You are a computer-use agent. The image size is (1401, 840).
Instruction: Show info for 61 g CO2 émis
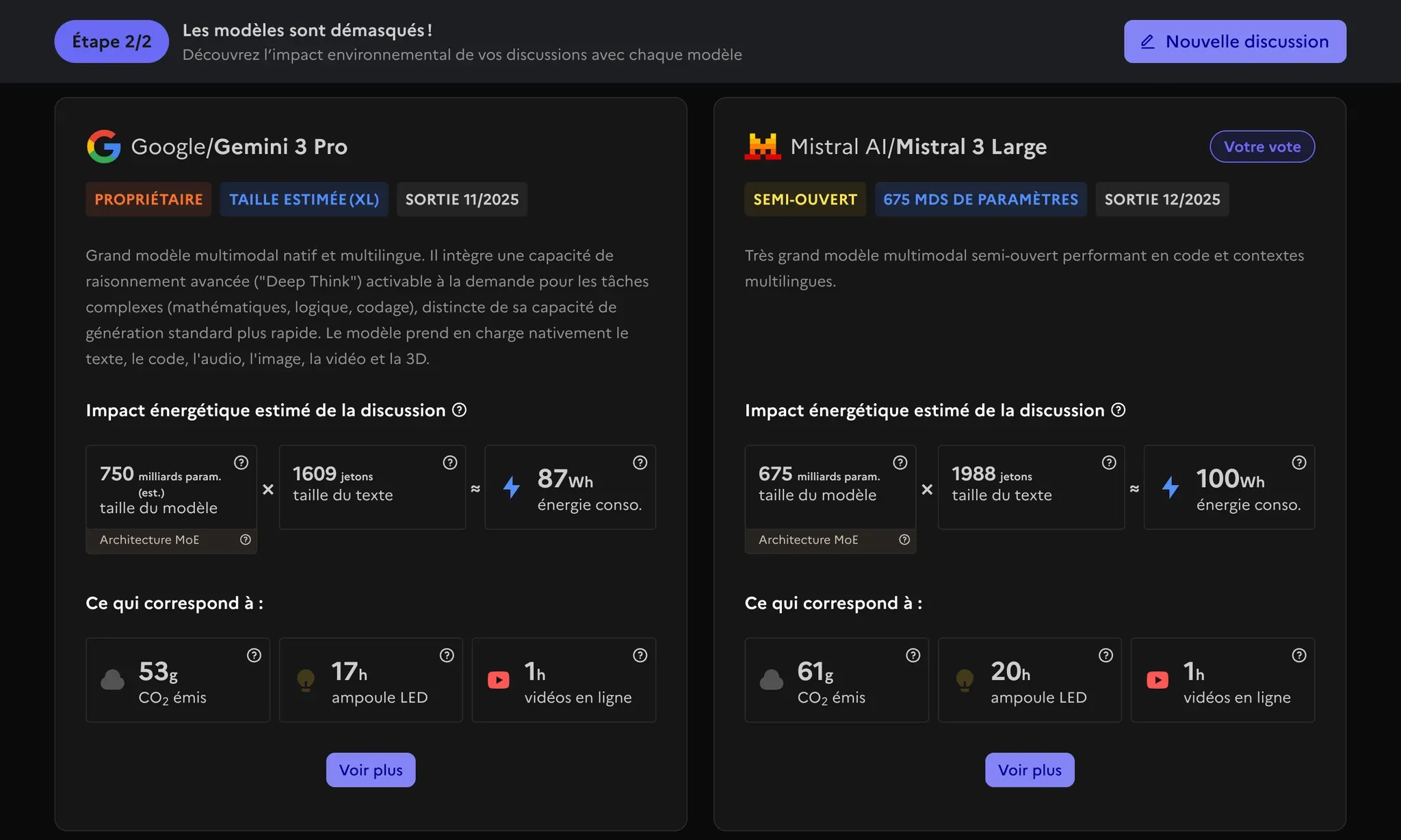pos(913,655)
